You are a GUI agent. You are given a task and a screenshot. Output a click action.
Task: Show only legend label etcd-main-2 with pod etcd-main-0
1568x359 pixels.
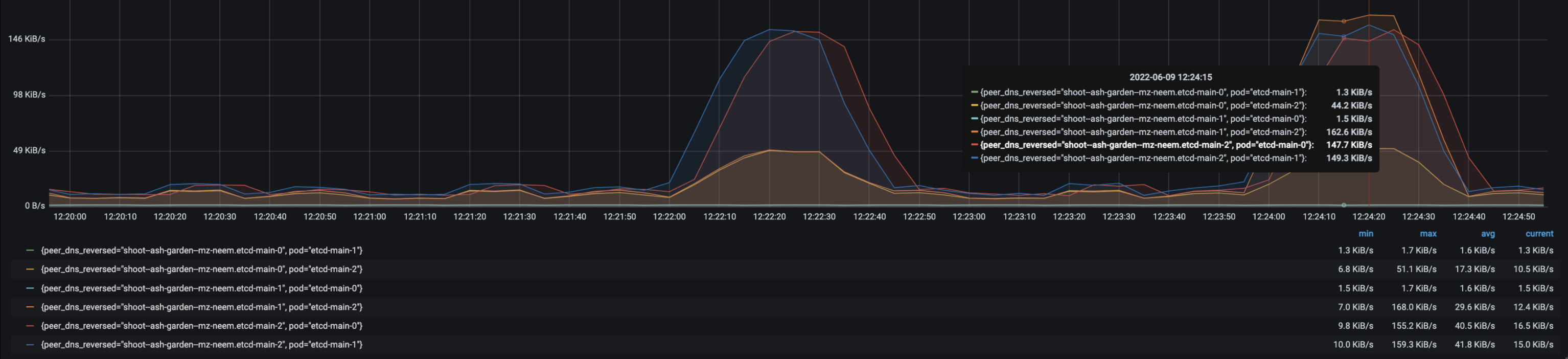(x=201, y=326)
